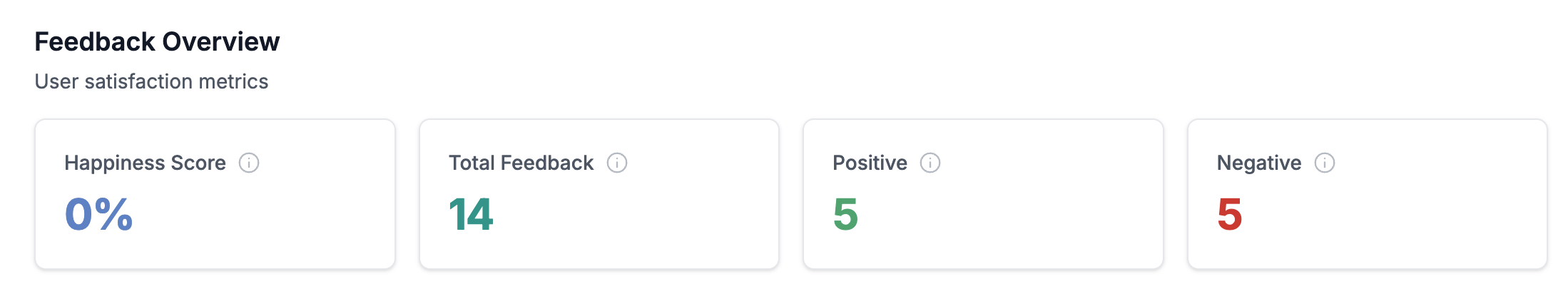The image size is (1568, 294).
Task: Select the Negative label text
Action: [1258, 163]
